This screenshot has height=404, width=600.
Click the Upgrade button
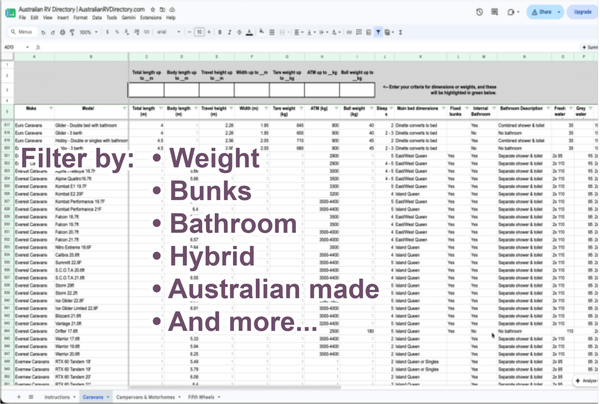point(582,12)
